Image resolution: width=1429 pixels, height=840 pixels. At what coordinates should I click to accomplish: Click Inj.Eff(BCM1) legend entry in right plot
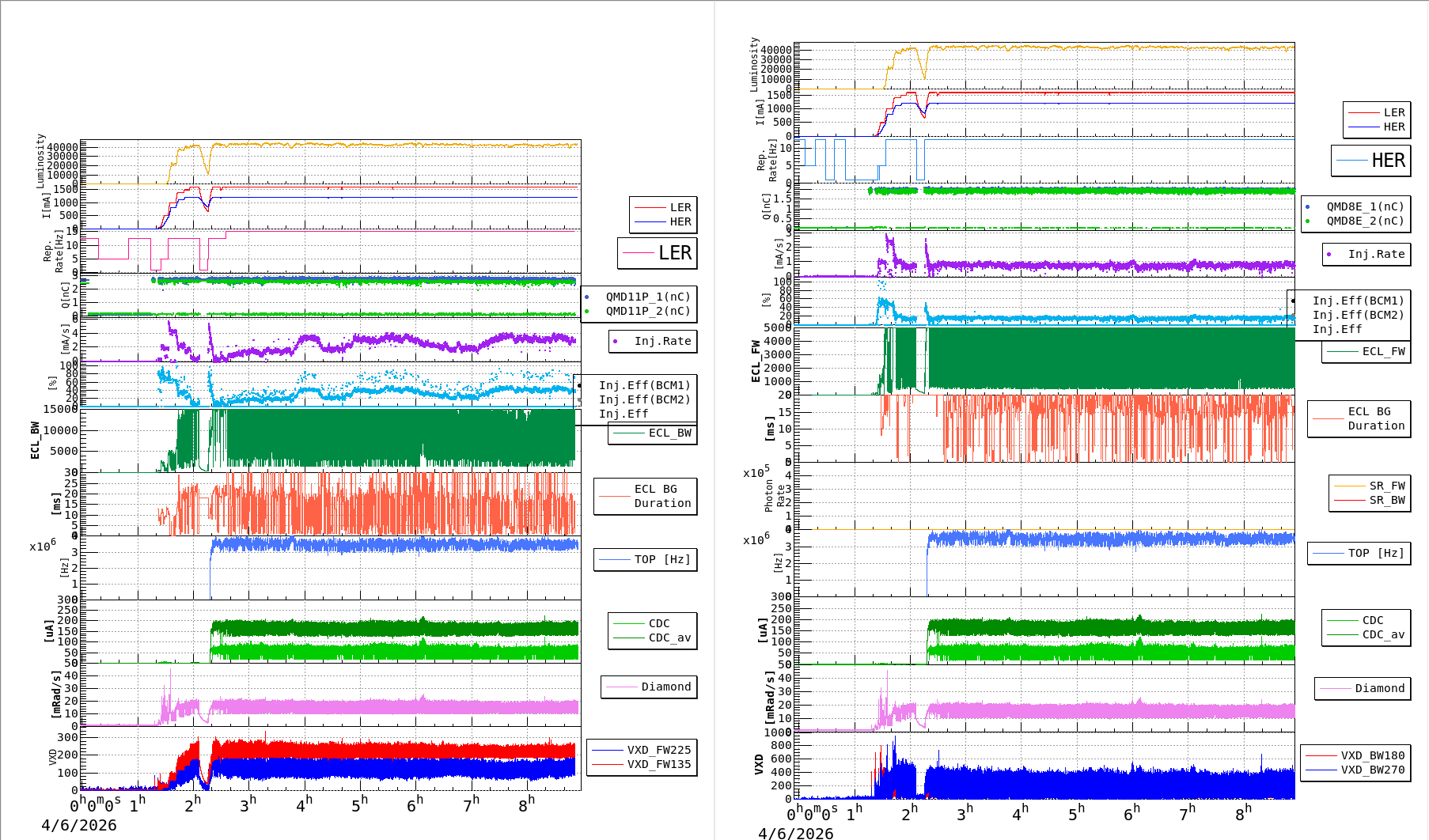point(1358,301)
